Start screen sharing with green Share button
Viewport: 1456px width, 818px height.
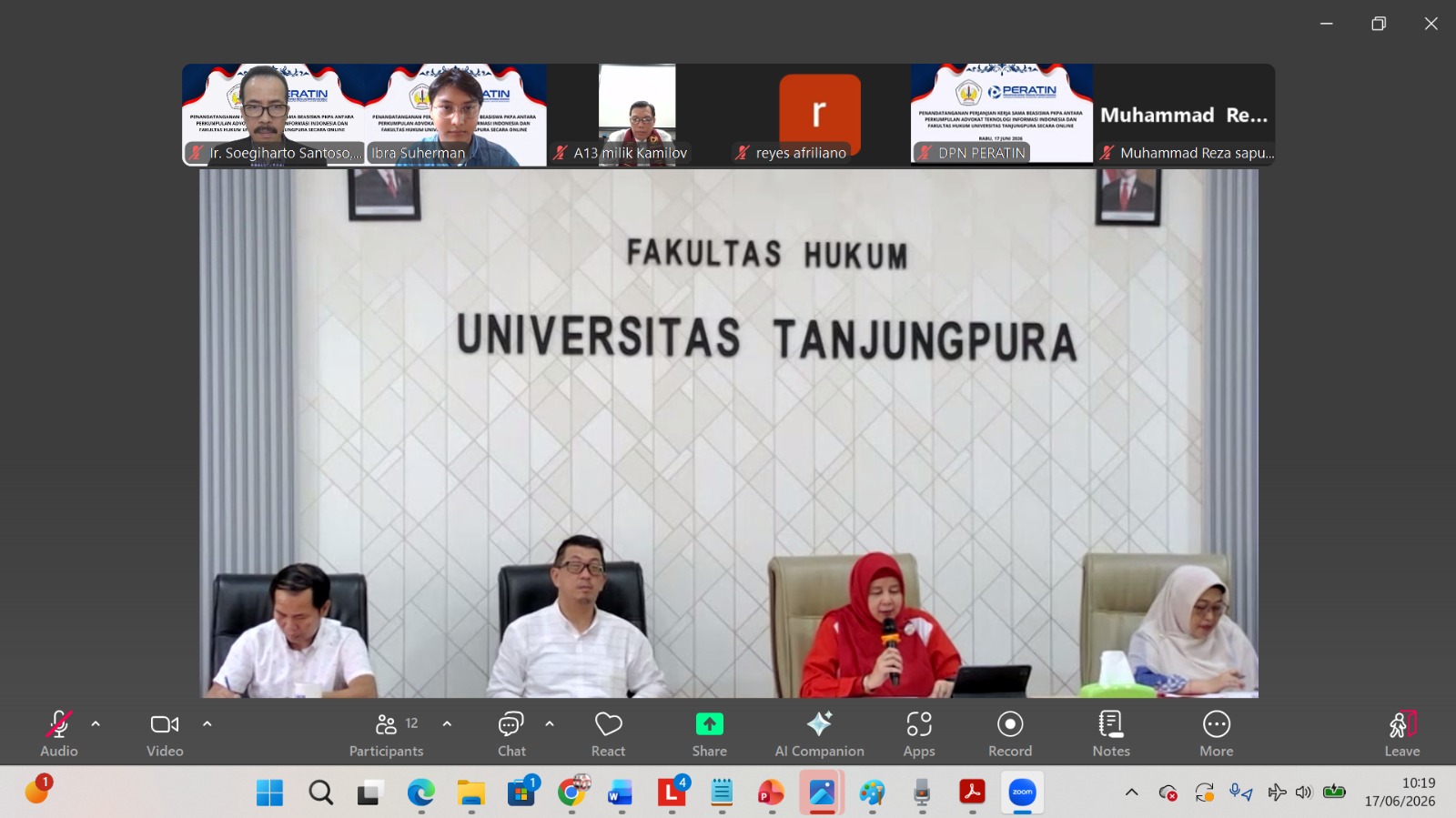(710, 733)
